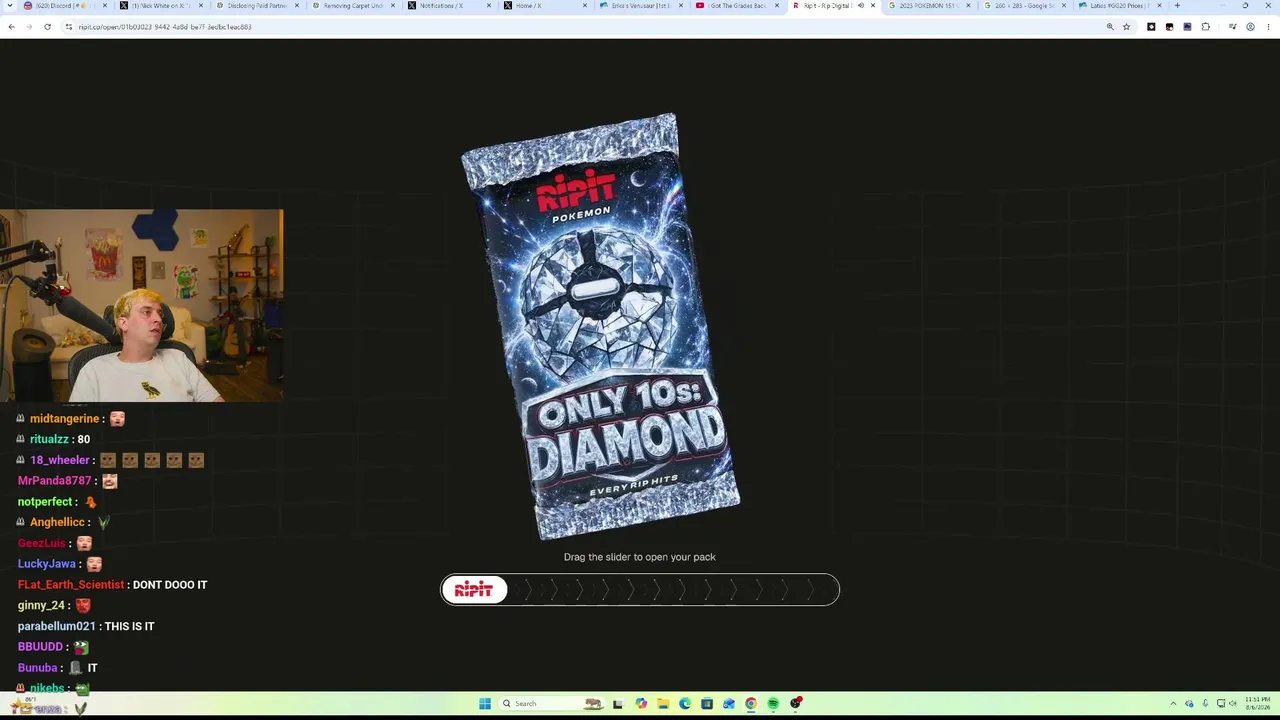The height and width of the screenshot is (720, 1280).
Task: Click the ritualzz chat username
Action: click(50, 440)
